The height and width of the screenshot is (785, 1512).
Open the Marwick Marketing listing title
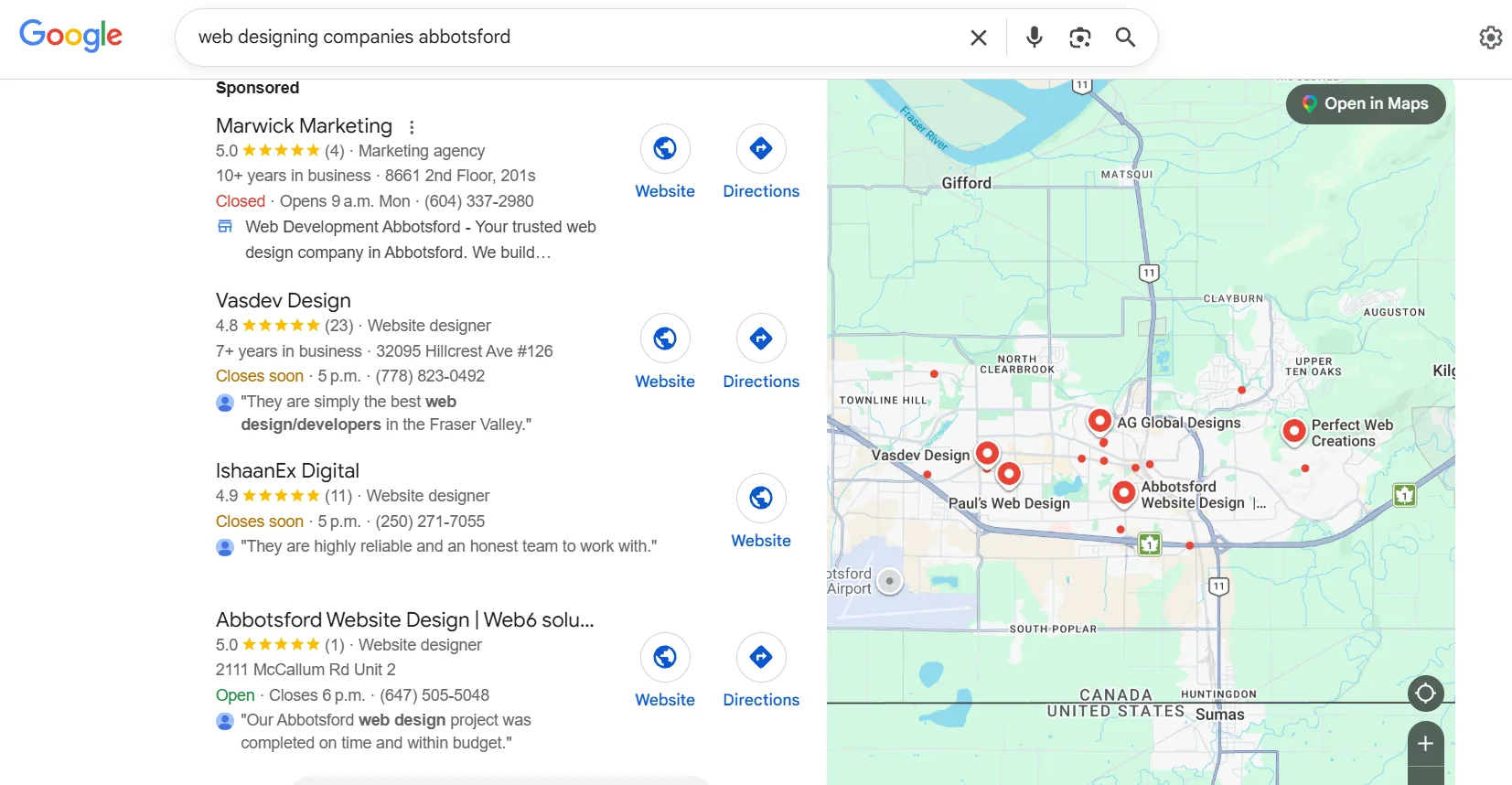click(304, 126)
